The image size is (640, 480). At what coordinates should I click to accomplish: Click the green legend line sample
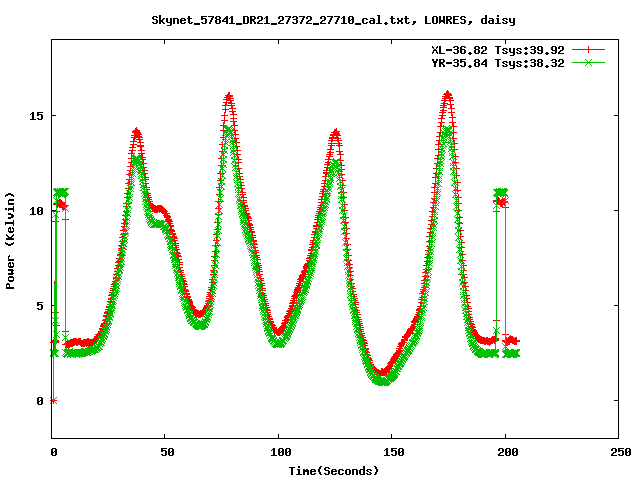click(x=588, y=62)
